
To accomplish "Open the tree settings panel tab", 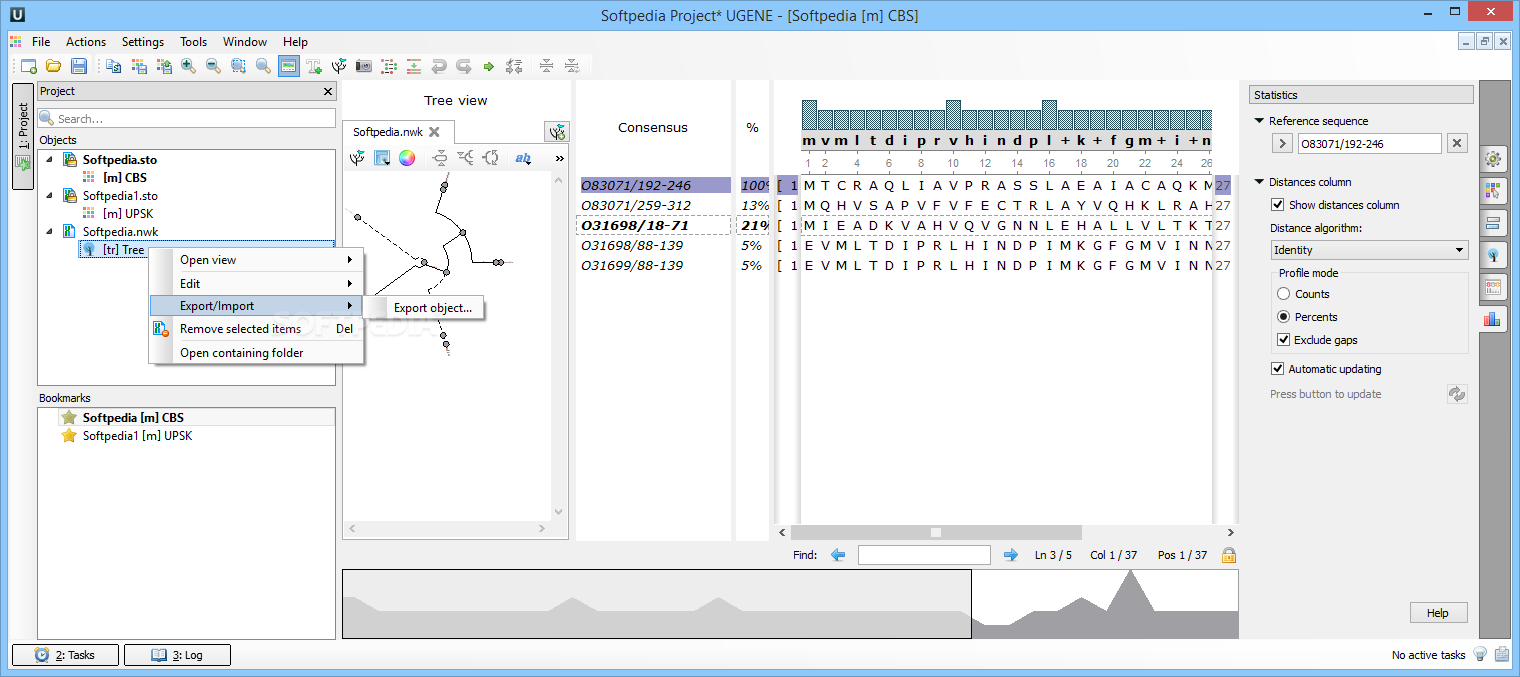I will click(x=1493, y=254).
